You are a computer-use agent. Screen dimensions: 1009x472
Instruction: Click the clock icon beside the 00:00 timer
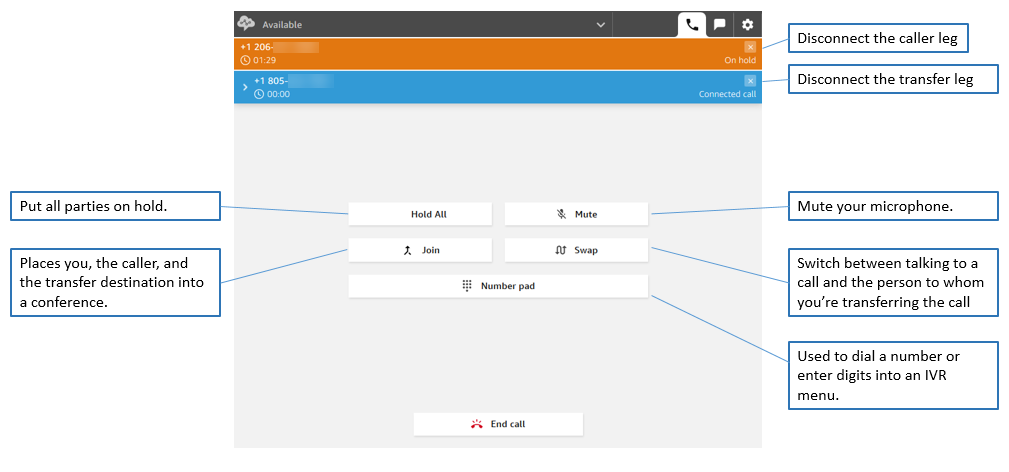coord(259,94)
